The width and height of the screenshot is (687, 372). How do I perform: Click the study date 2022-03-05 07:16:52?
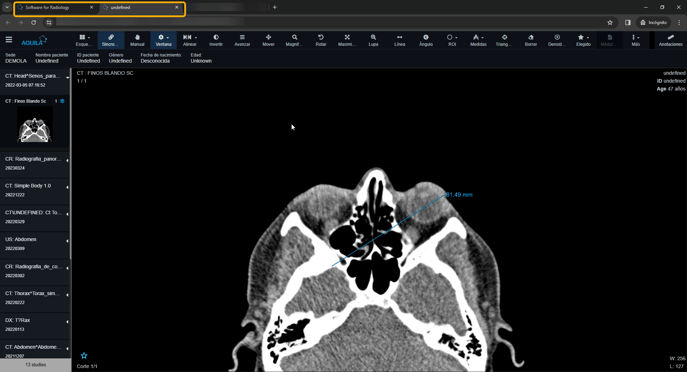(25, 85)
